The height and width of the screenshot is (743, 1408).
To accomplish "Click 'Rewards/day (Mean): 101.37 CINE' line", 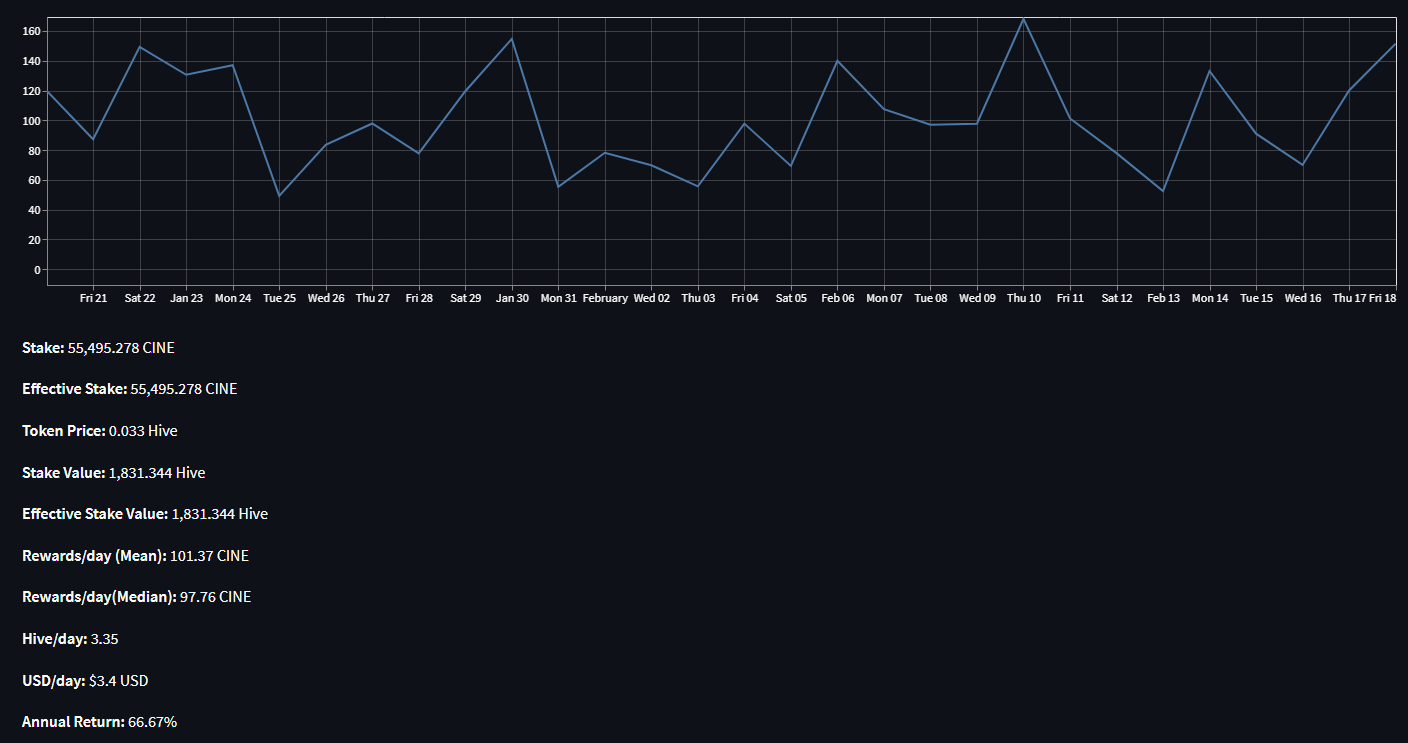I will point(135,556).
